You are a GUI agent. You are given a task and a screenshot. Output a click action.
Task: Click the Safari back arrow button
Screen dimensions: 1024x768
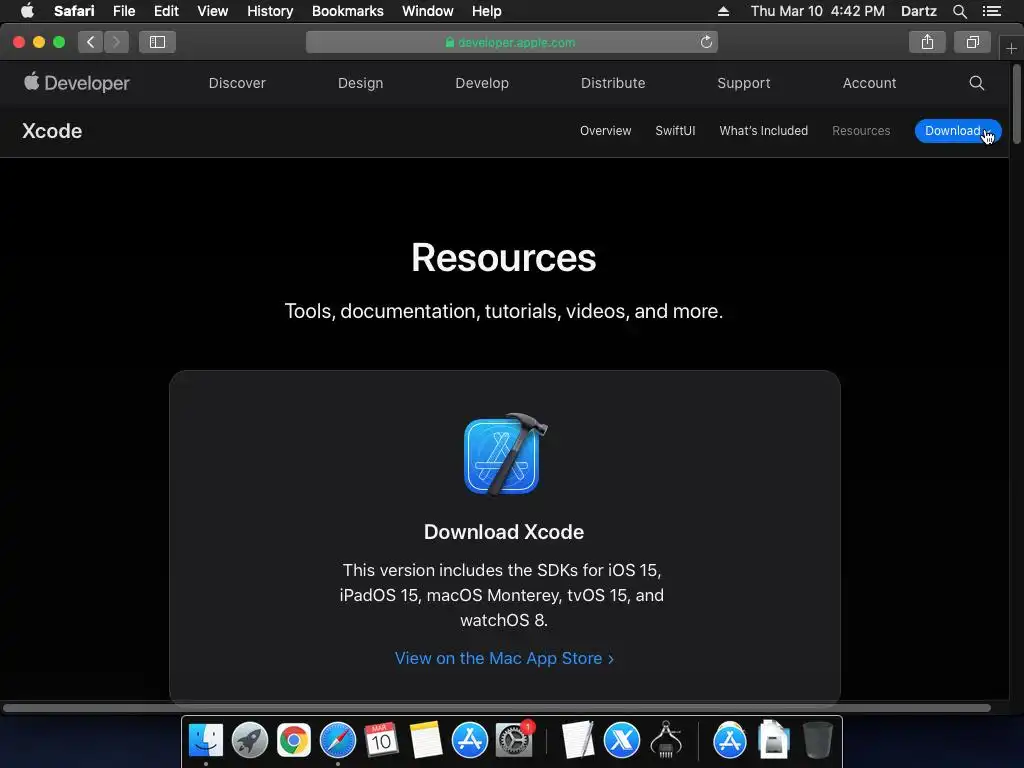pos(91,42)
